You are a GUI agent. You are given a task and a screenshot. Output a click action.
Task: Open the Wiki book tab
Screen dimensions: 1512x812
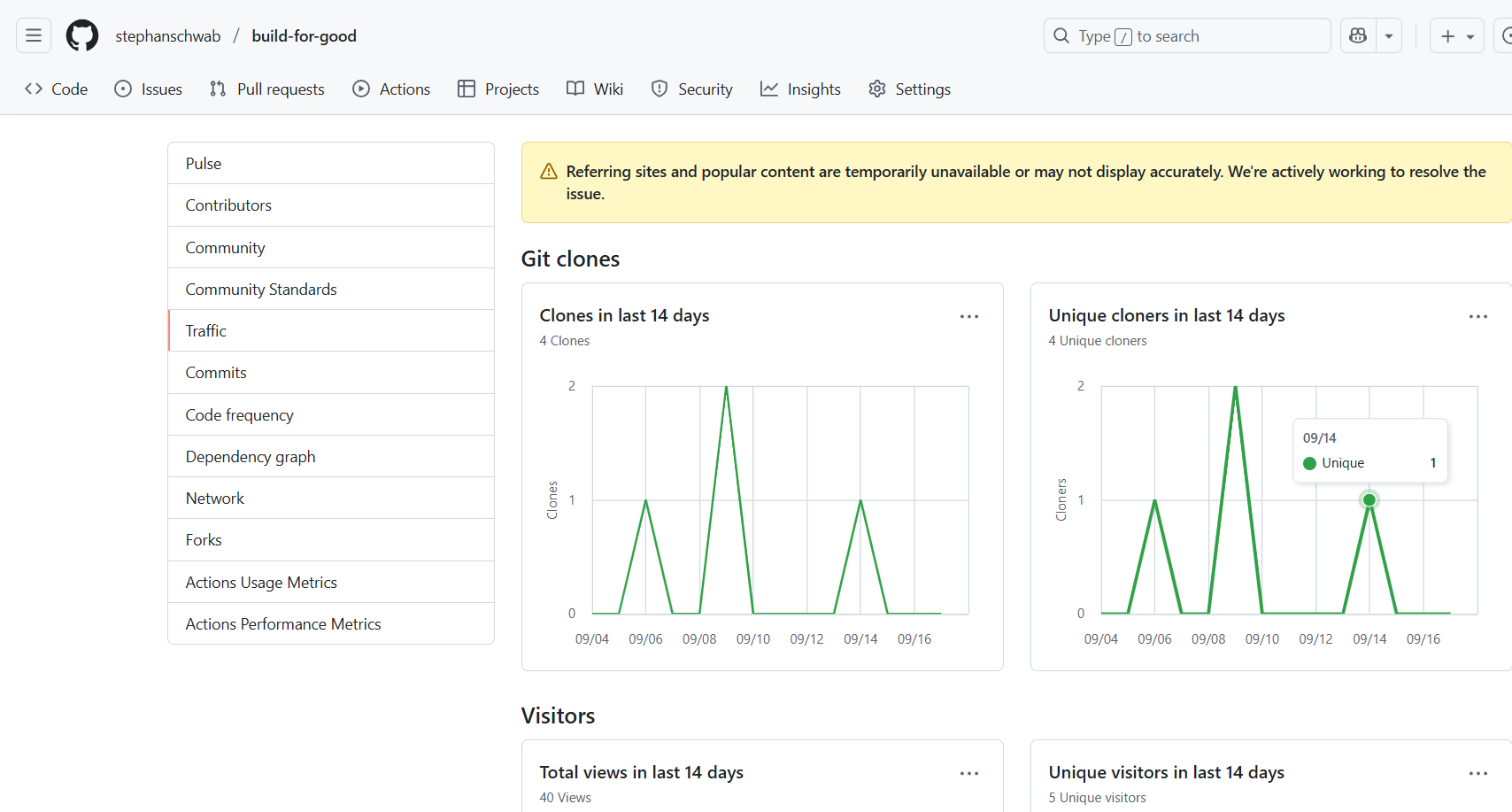595,89
